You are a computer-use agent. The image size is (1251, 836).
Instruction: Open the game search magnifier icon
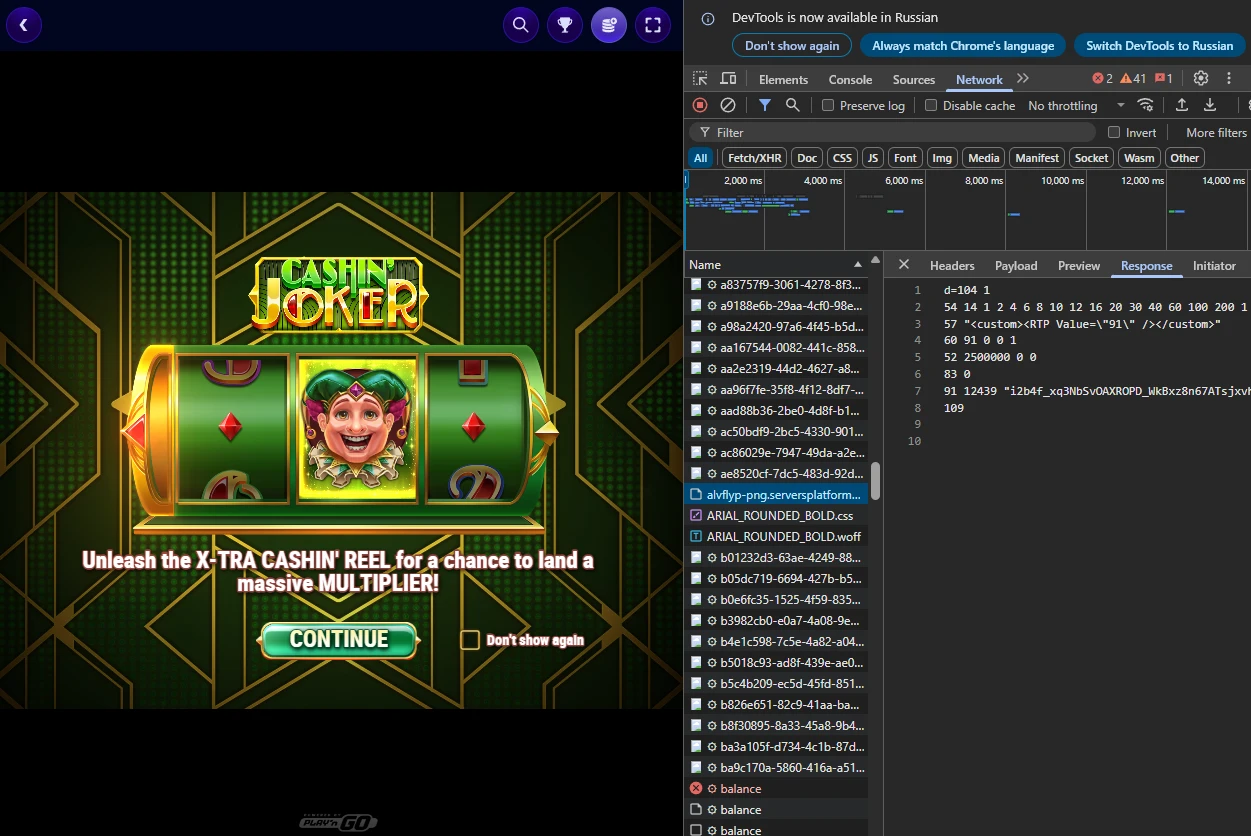tap(521, 25)
